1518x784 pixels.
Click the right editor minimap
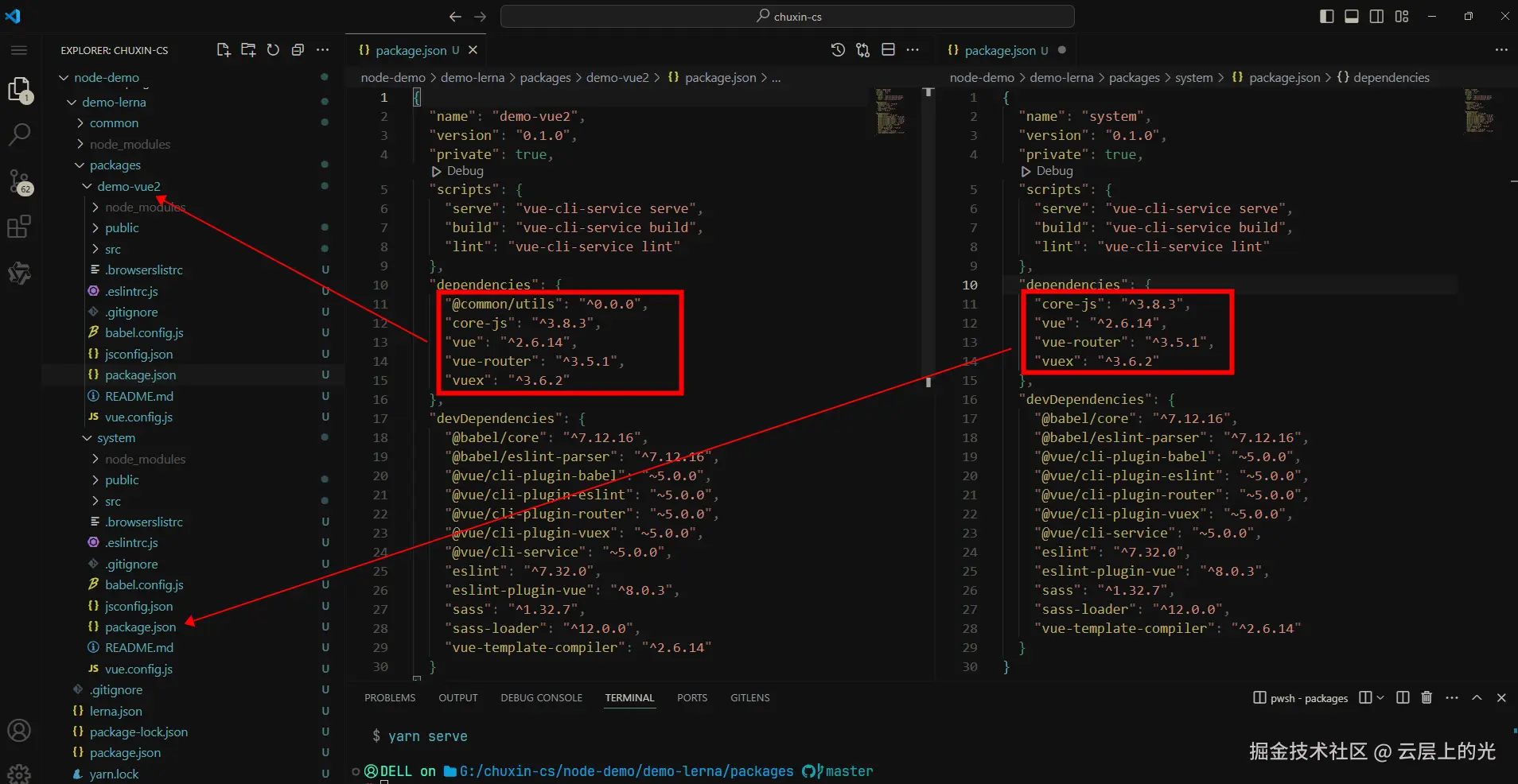[x=1480, y=111]
